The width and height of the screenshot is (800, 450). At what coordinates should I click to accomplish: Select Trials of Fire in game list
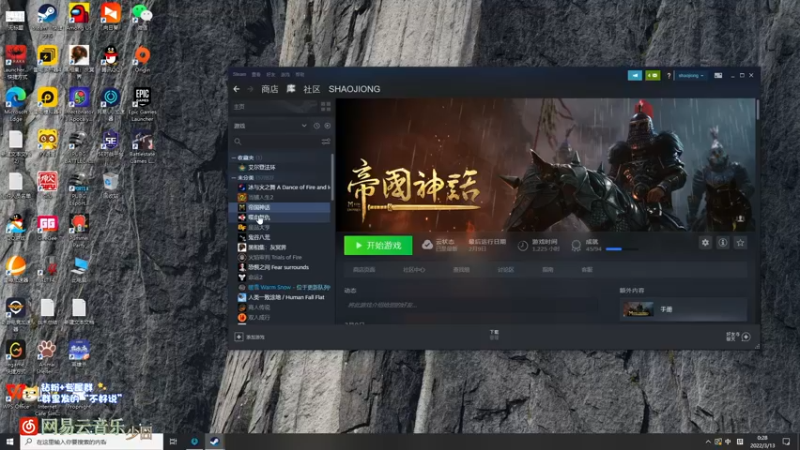point(275,257)
